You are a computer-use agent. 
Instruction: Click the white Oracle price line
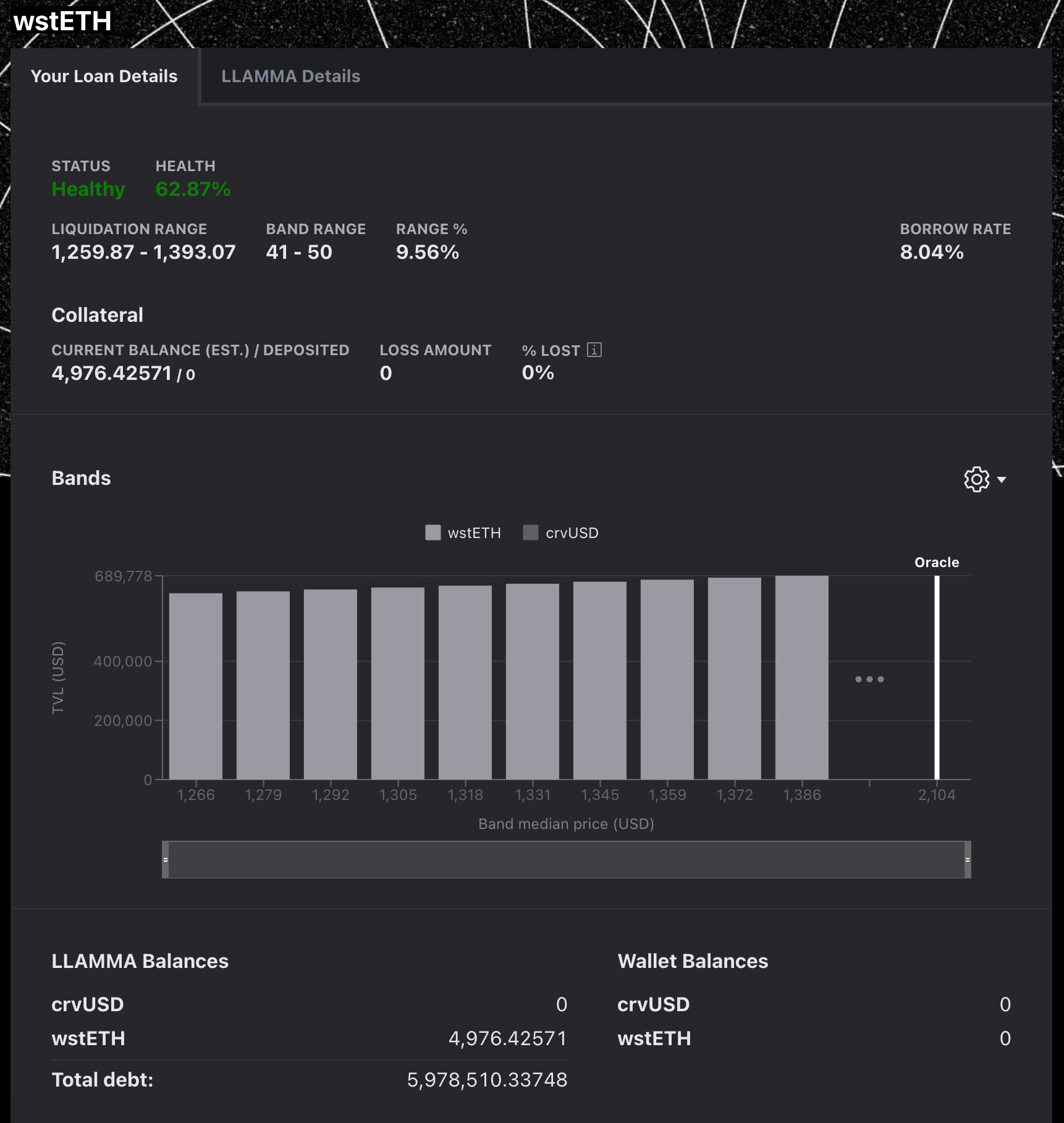coord(937,678)
